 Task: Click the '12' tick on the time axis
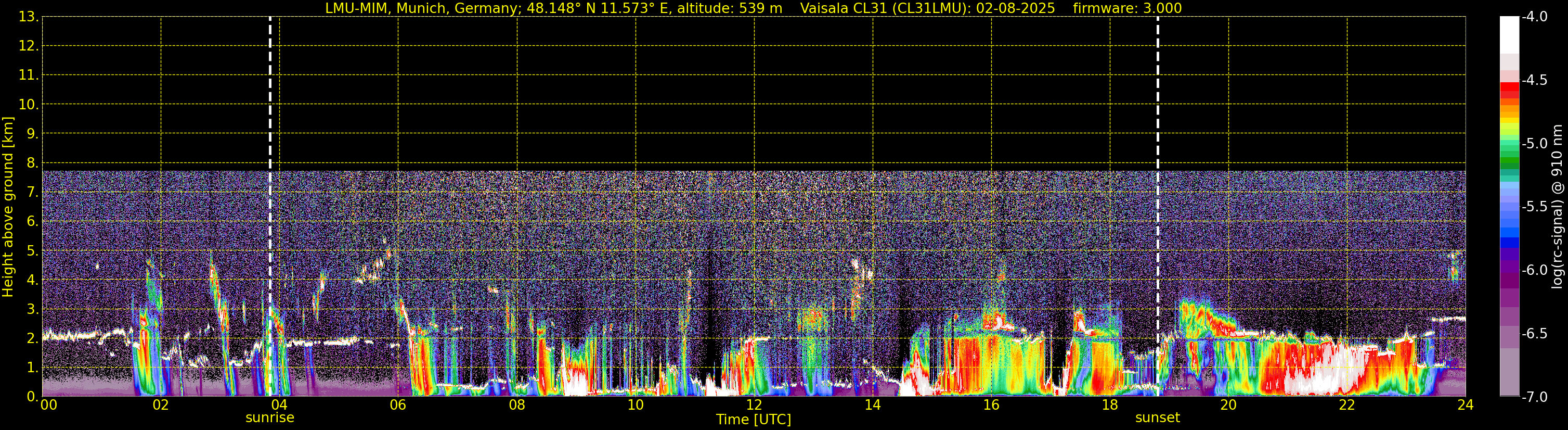pos(754,405)
